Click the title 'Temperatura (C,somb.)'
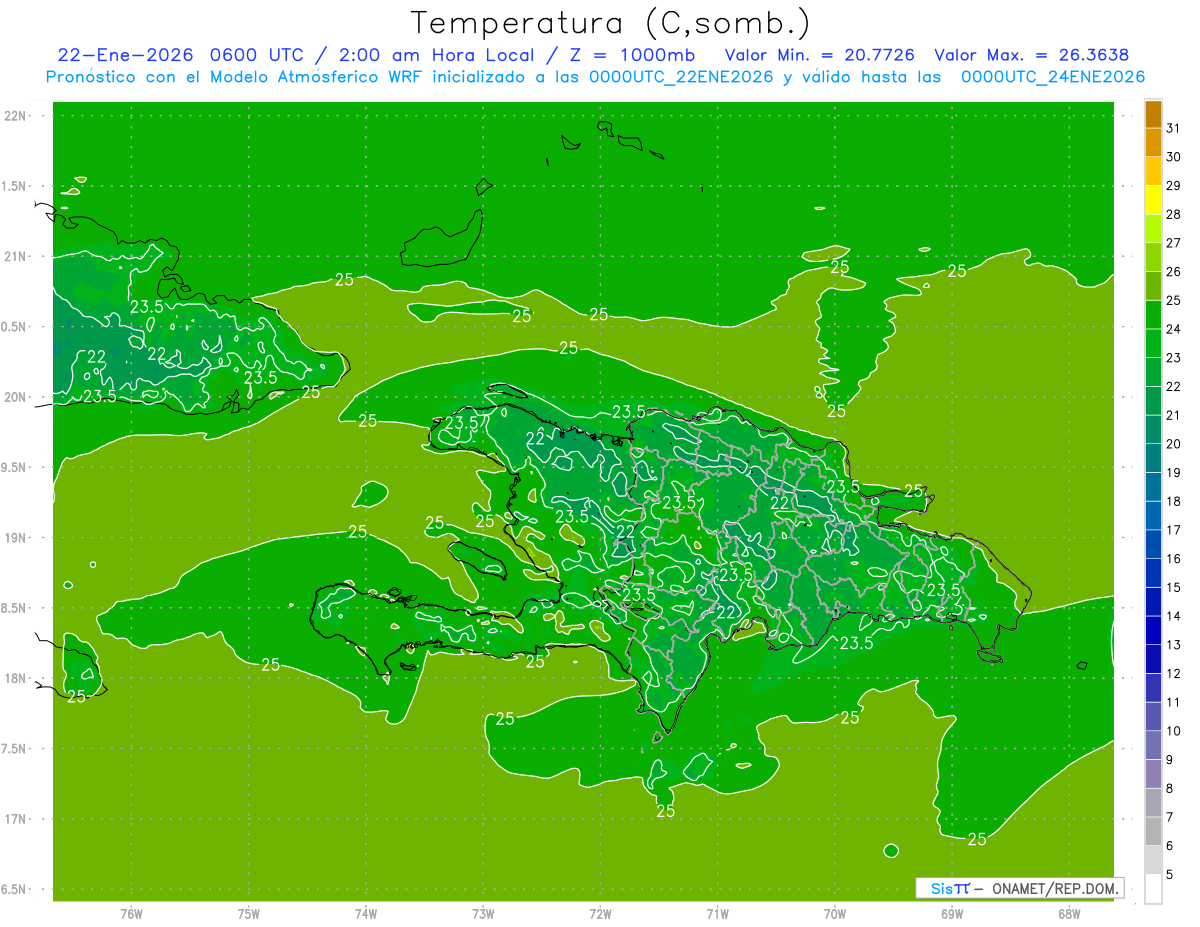The width and height of the screenshot is (1200, 927). click(610, 22)
